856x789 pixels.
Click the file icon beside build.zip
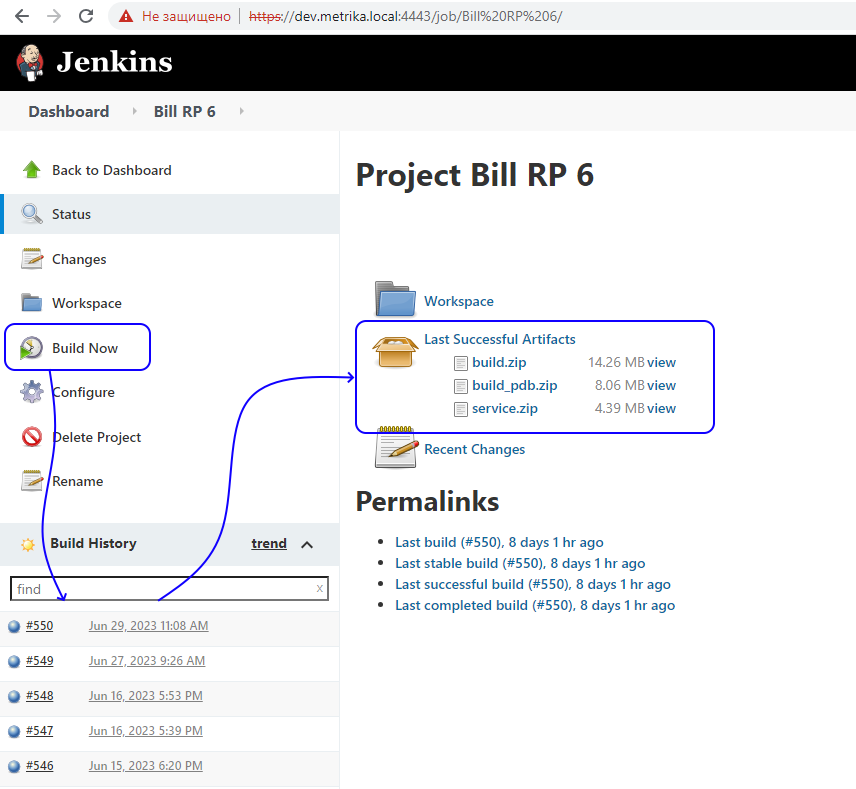[461, 363]
